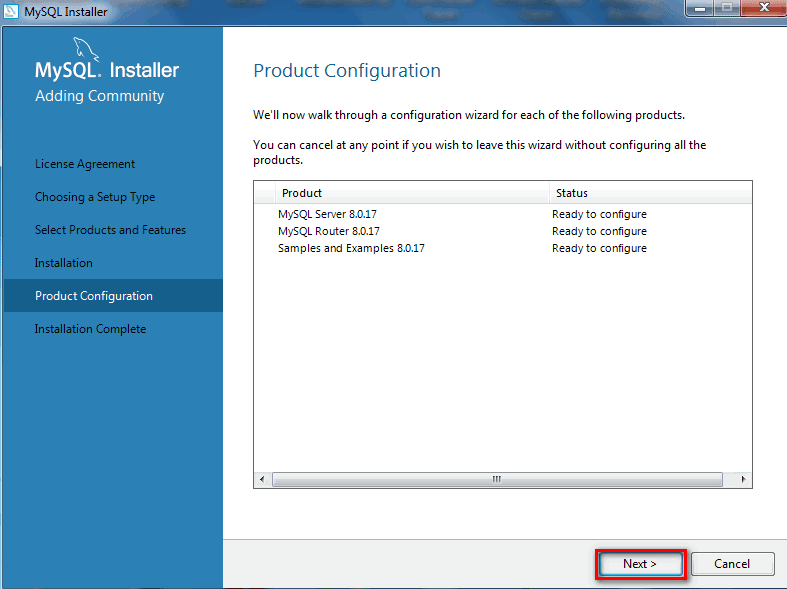Image resolution: width=787 pixels, height=589 pixels.
Task: Click the Status column header
Action: [x=650, y=193]
